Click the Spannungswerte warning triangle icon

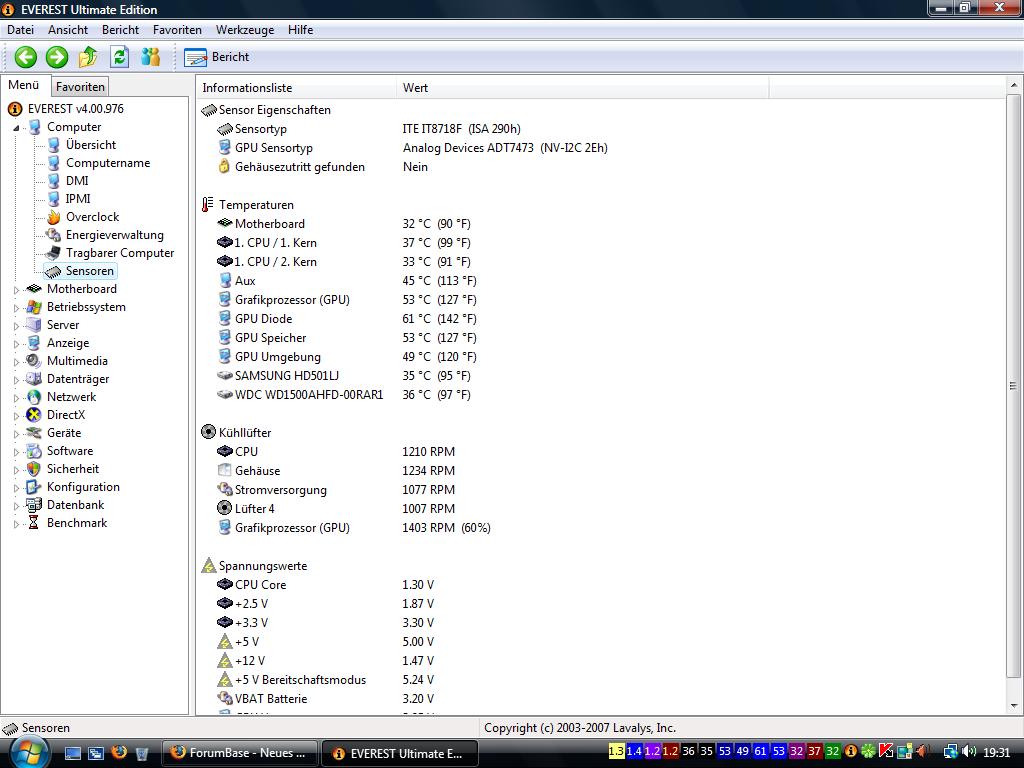tap(208, 566)
